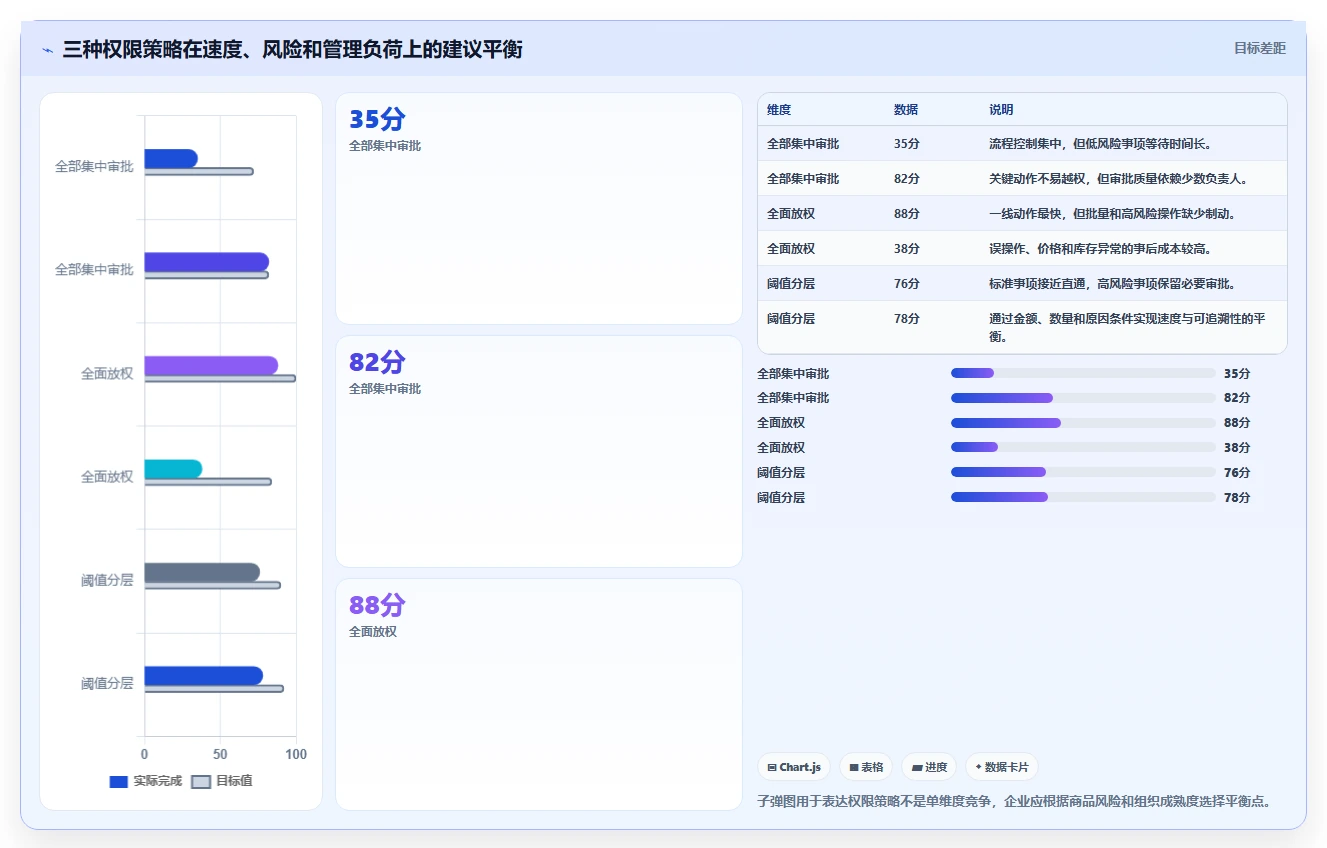Click the progress bar showing 82分

pos(1083,398)
